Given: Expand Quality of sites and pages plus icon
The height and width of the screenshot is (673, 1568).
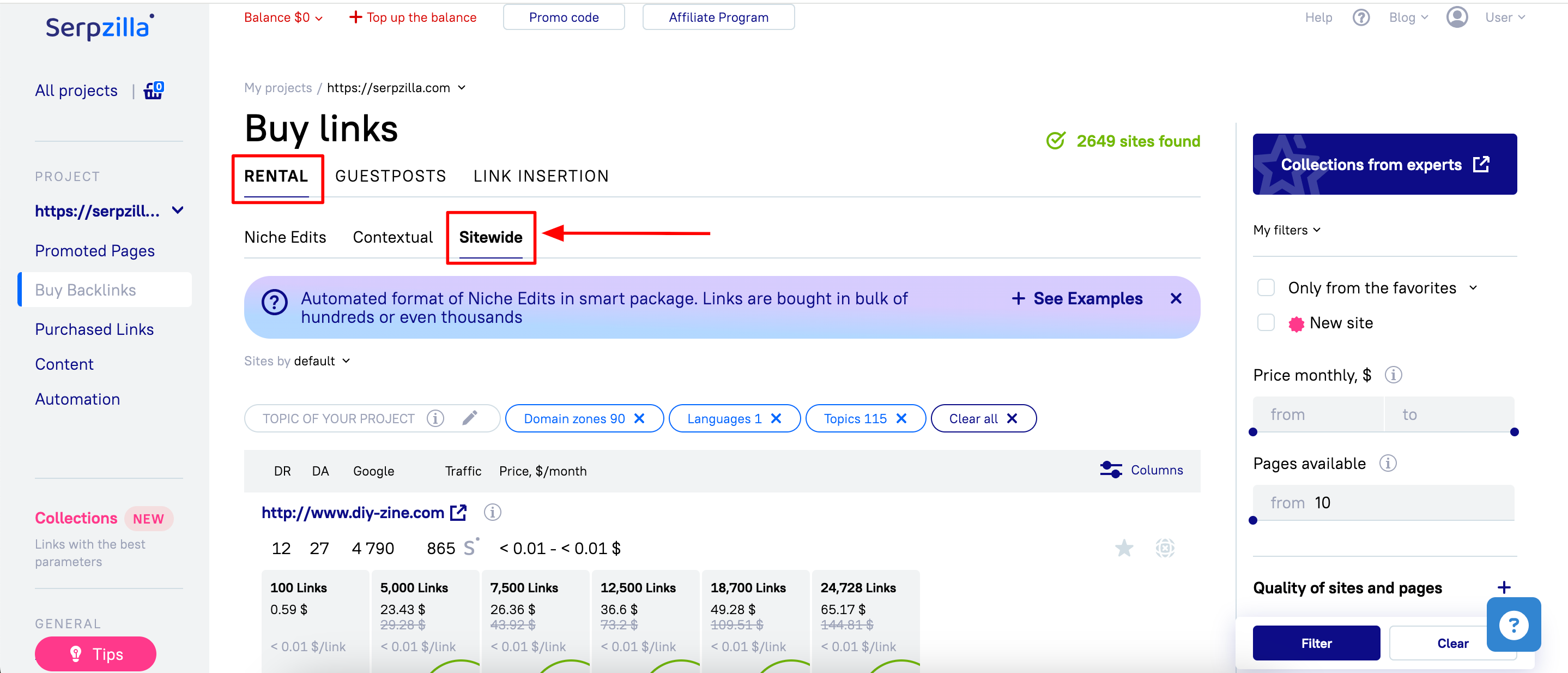Looking at the screenshot, I should click(x=1504, y=587).
